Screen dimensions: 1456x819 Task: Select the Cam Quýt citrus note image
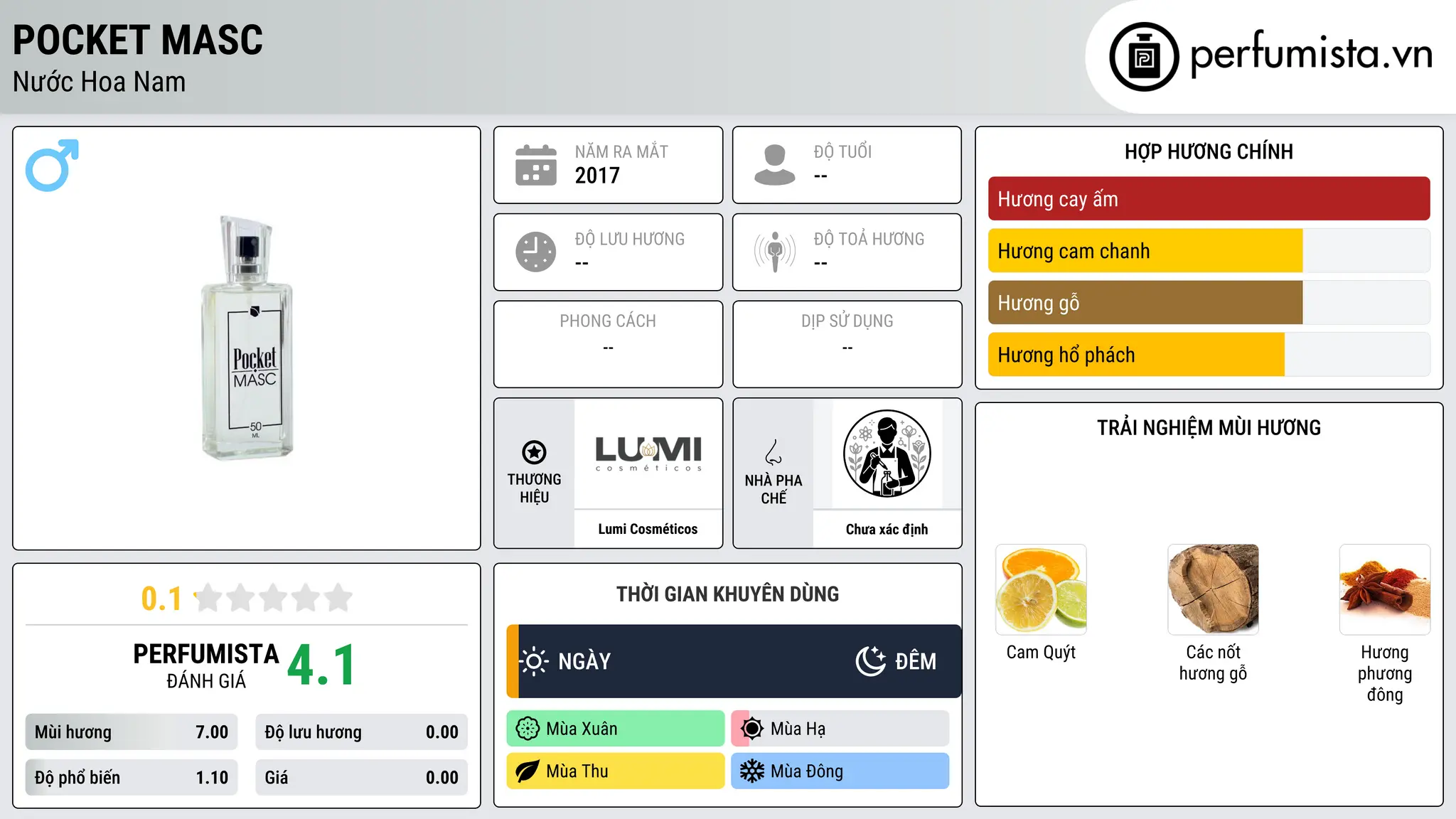click(x=1041, y=589)
